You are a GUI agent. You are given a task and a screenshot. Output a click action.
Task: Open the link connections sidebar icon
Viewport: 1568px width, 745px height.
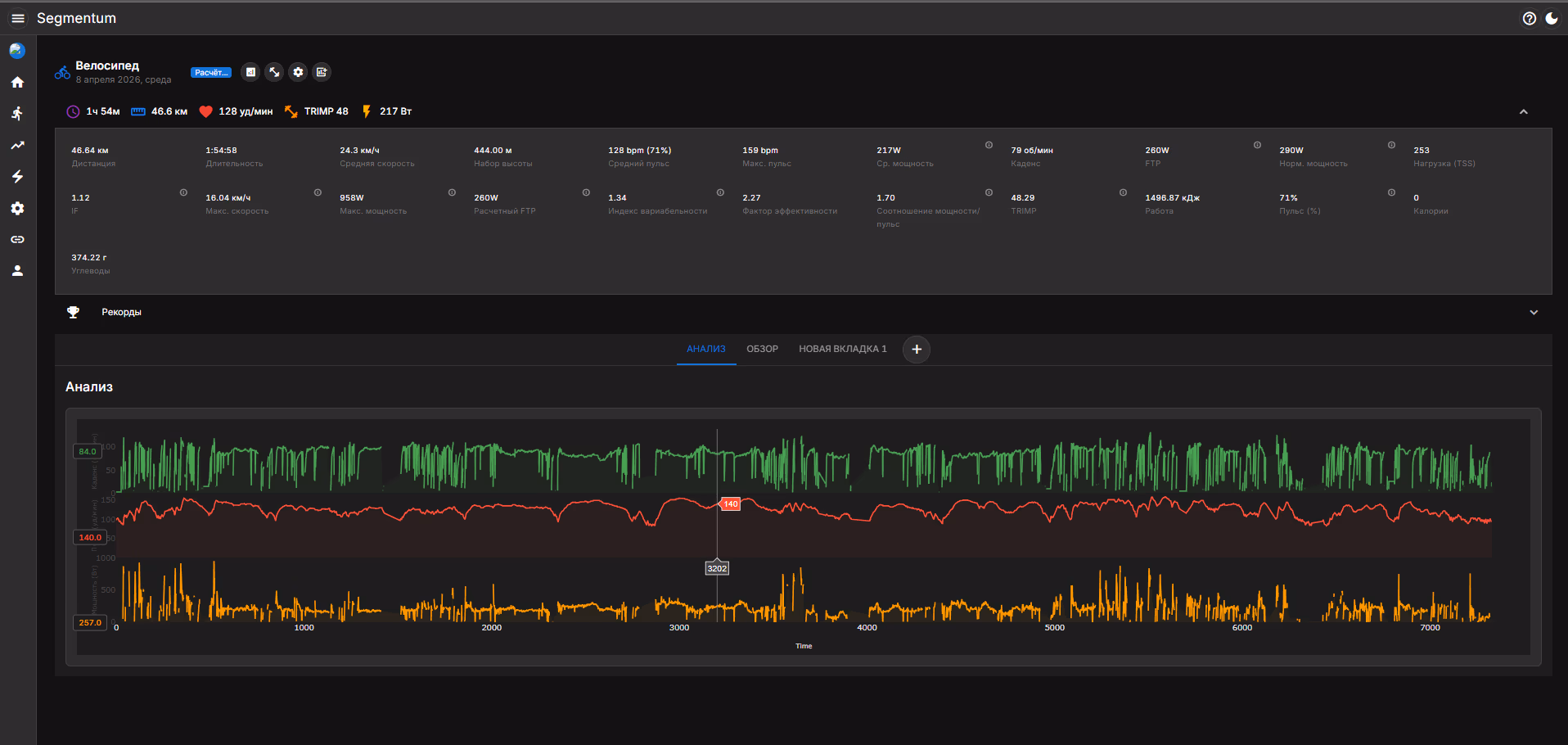point(17,240)
